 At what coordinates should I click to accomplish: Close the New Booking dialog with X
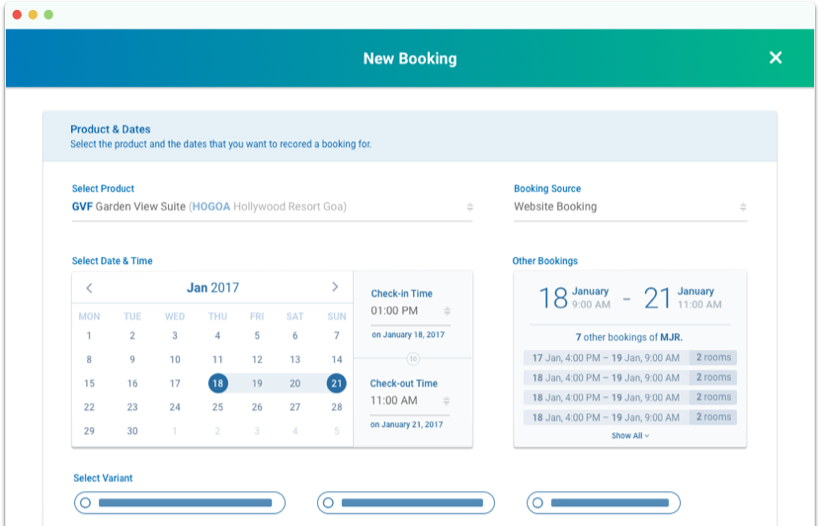tap(776, 58)
